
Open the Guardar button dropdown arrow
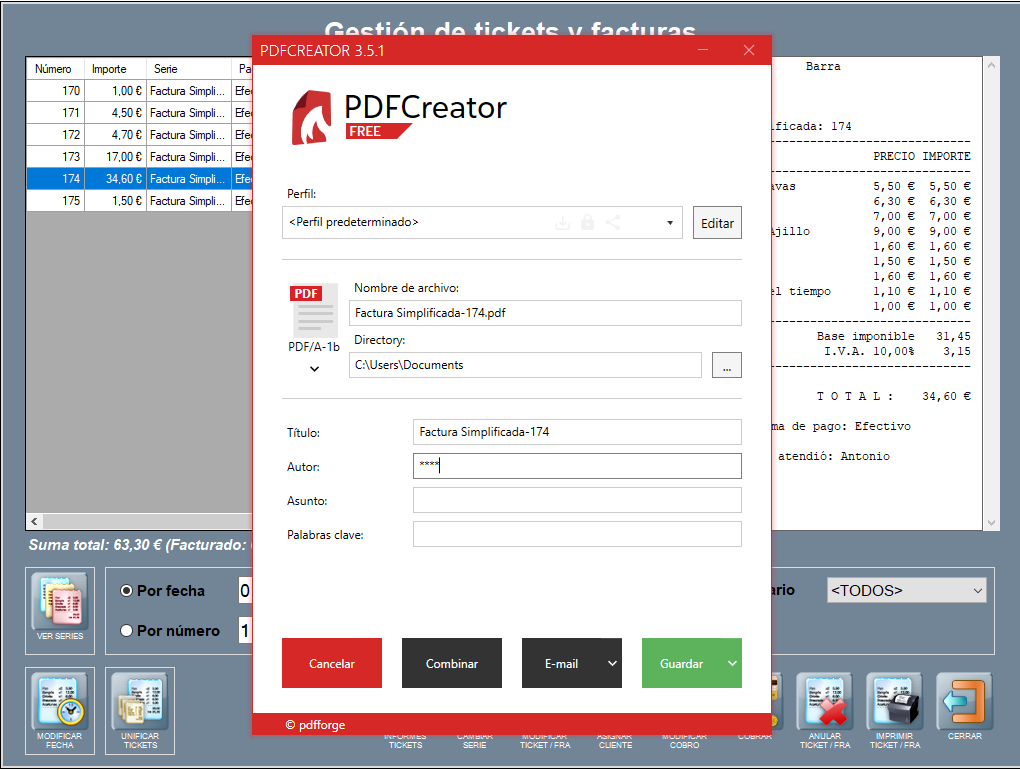pyautogui.click(x=731, y=664)
